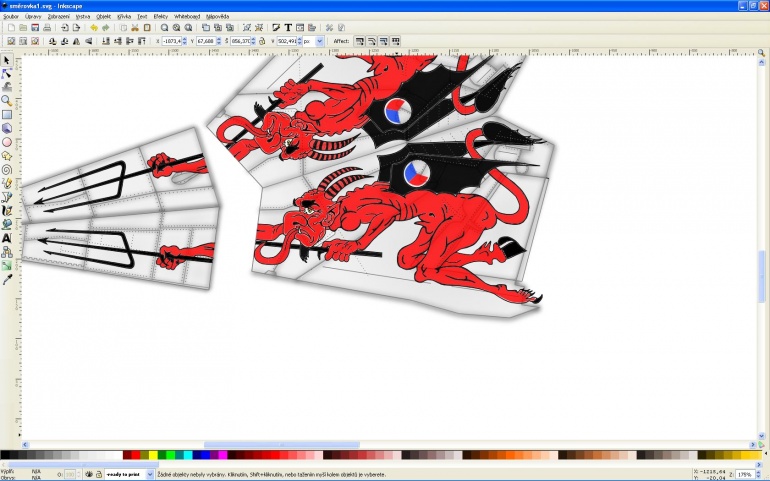Open the Zobrazení menu
The image size is (770, 481).
click(58, 16)
